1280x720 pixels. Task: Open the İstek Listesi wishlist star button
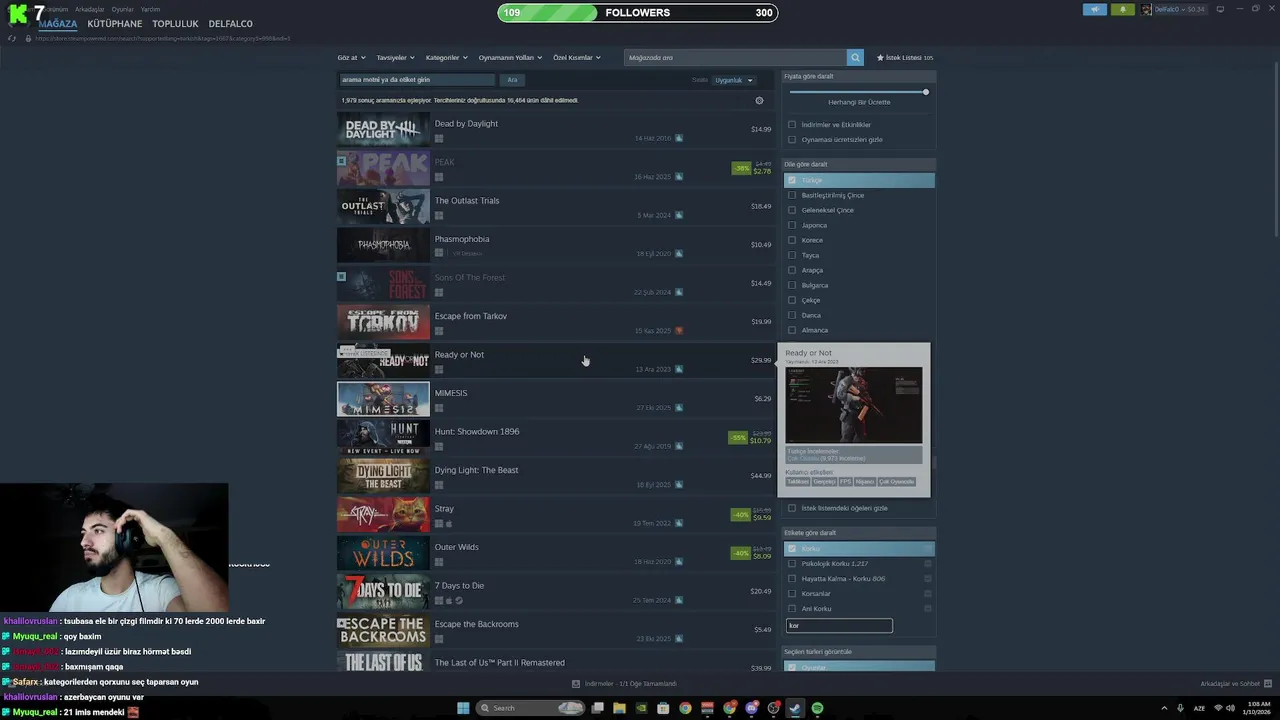click(x=905, y=58)
